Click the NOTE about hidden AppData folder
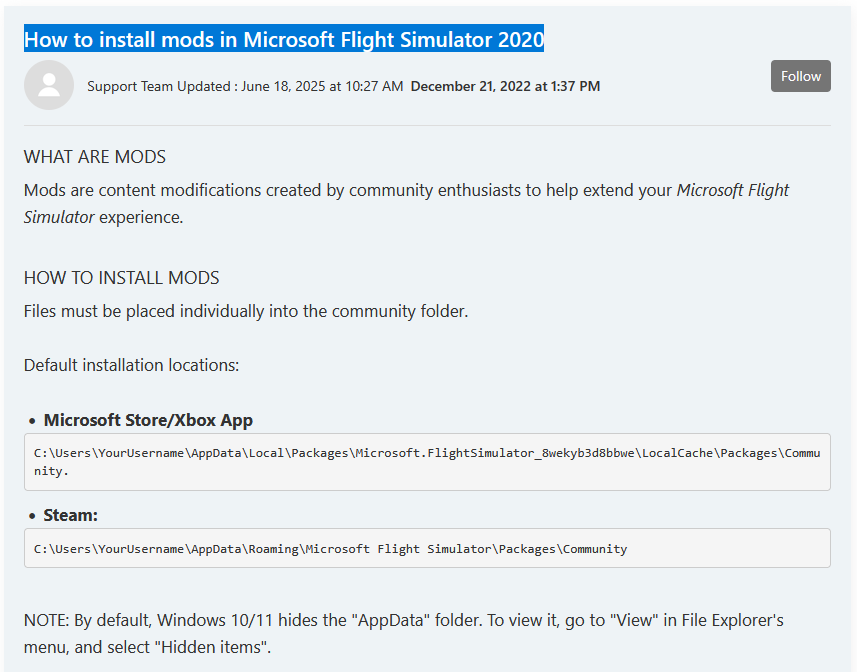The image size is (857, 672). [403, 633]
